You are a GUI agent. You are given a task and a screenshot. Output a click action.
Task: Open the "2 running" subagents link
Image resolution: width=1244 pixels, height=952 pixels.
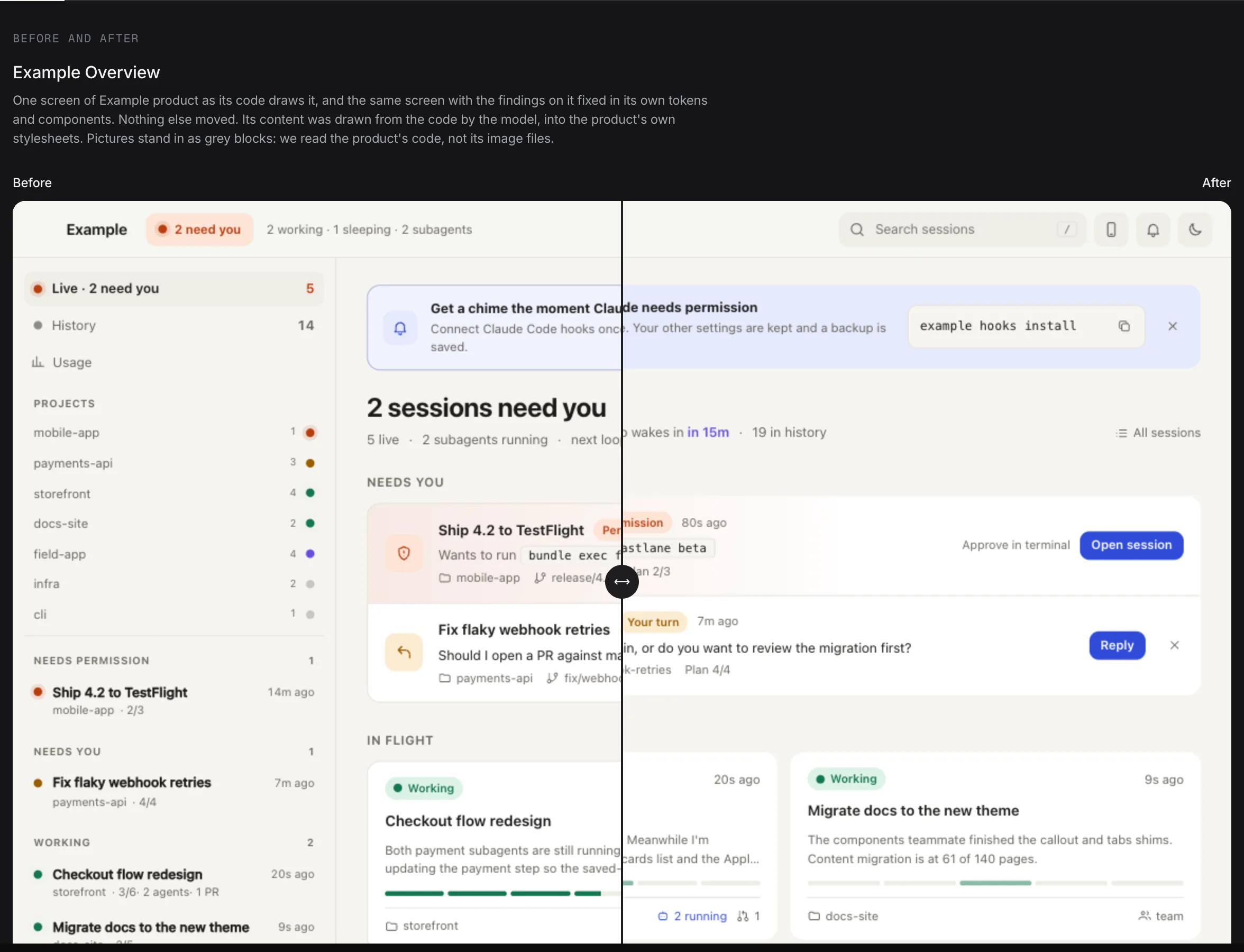(692, 916)
